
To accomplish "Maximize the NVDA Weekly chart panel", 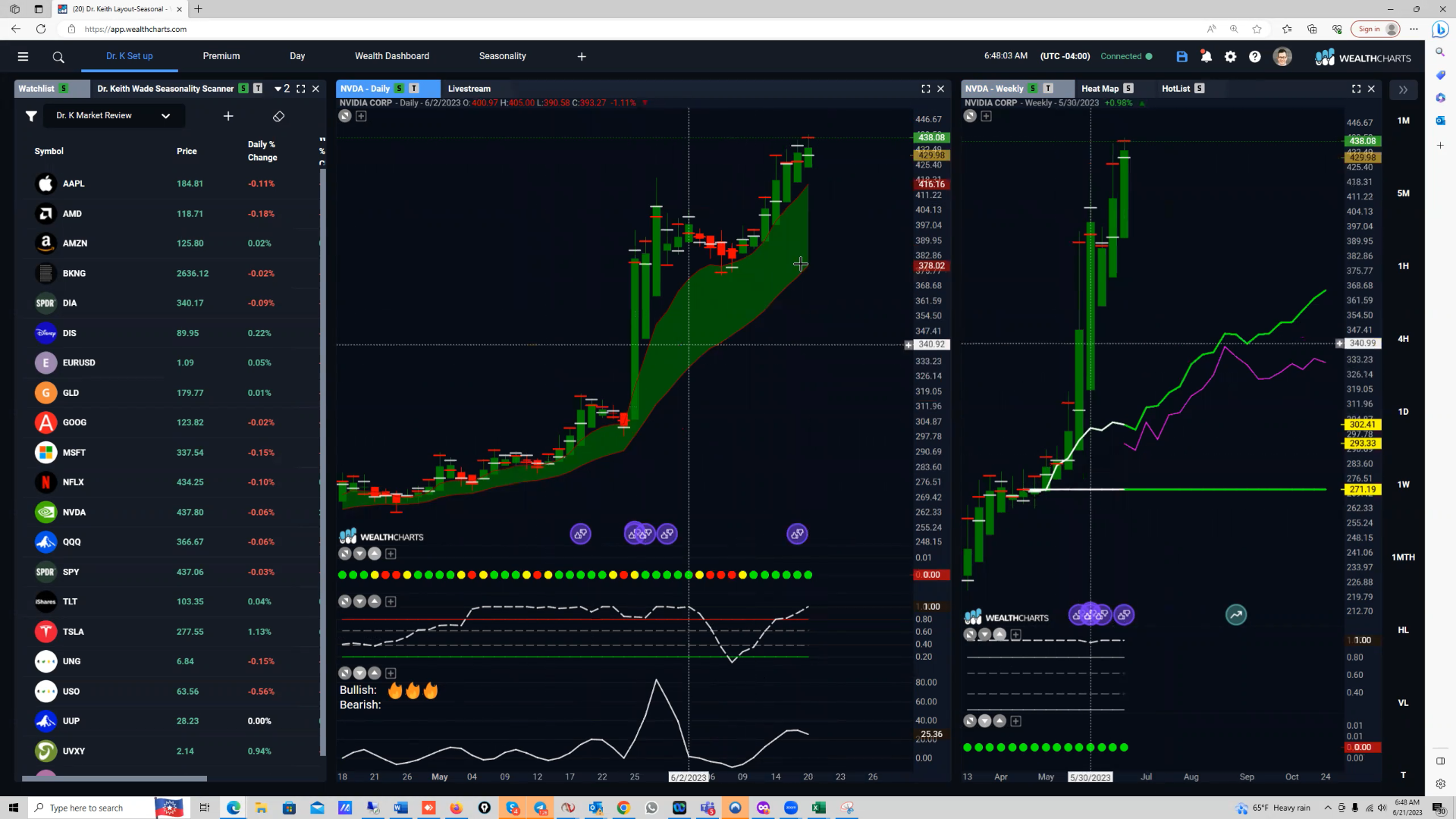I will 1356,89.
